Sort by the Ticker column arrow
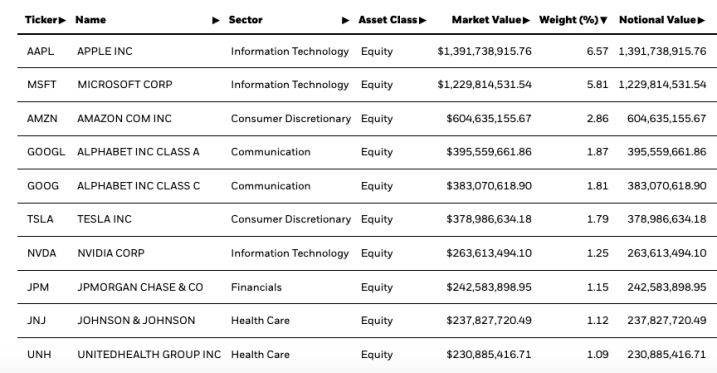This screenshot has width=717, height=373. pyautogui.click(x=63, y=20)
